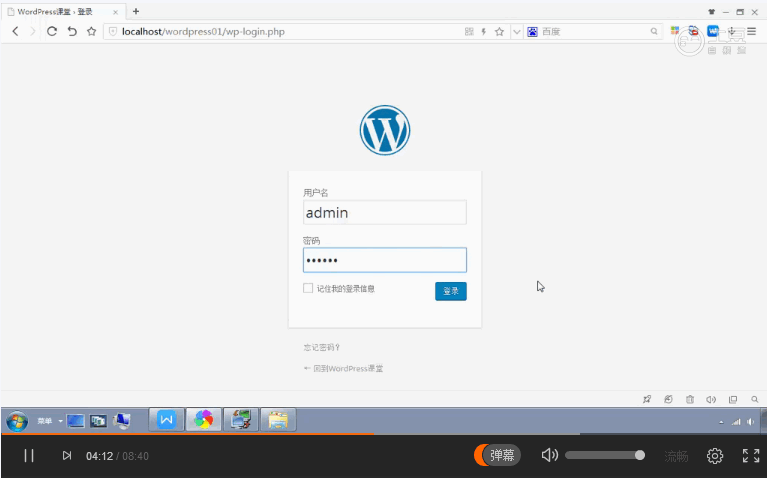Screen dimensions: 767x478
Task: Bookmark the page with the address bar star
Action: (499, 32)
